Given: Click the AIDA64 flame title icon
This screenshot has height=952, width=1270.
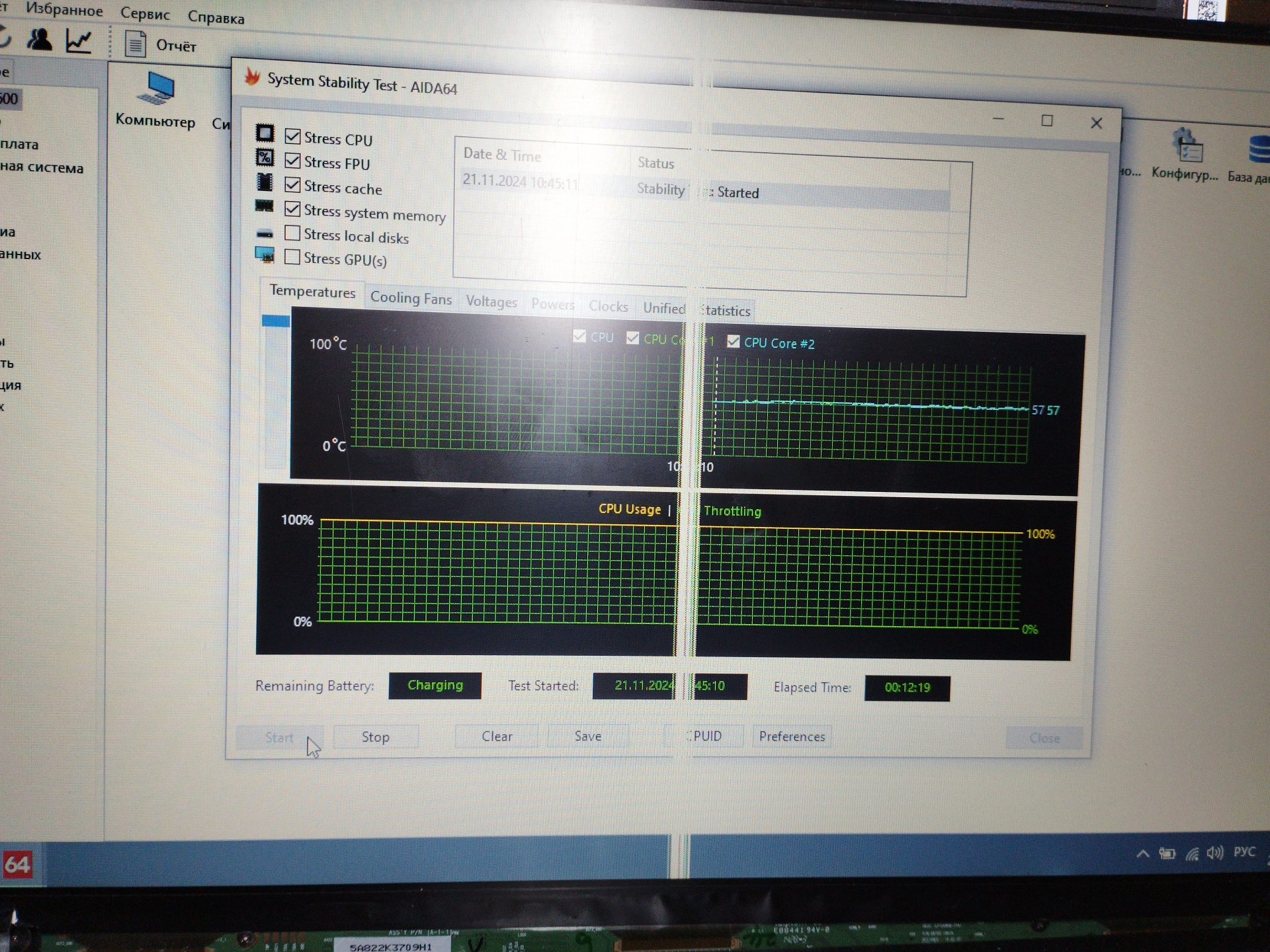Looking at the screenshot, I should (x=252, y=77).
